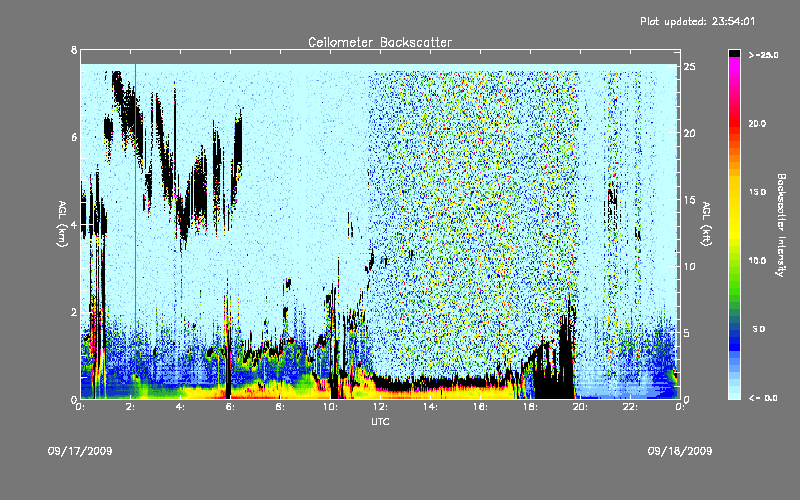
Task: Click the '10' tick on the kft axis
Action: click(689, 266)
